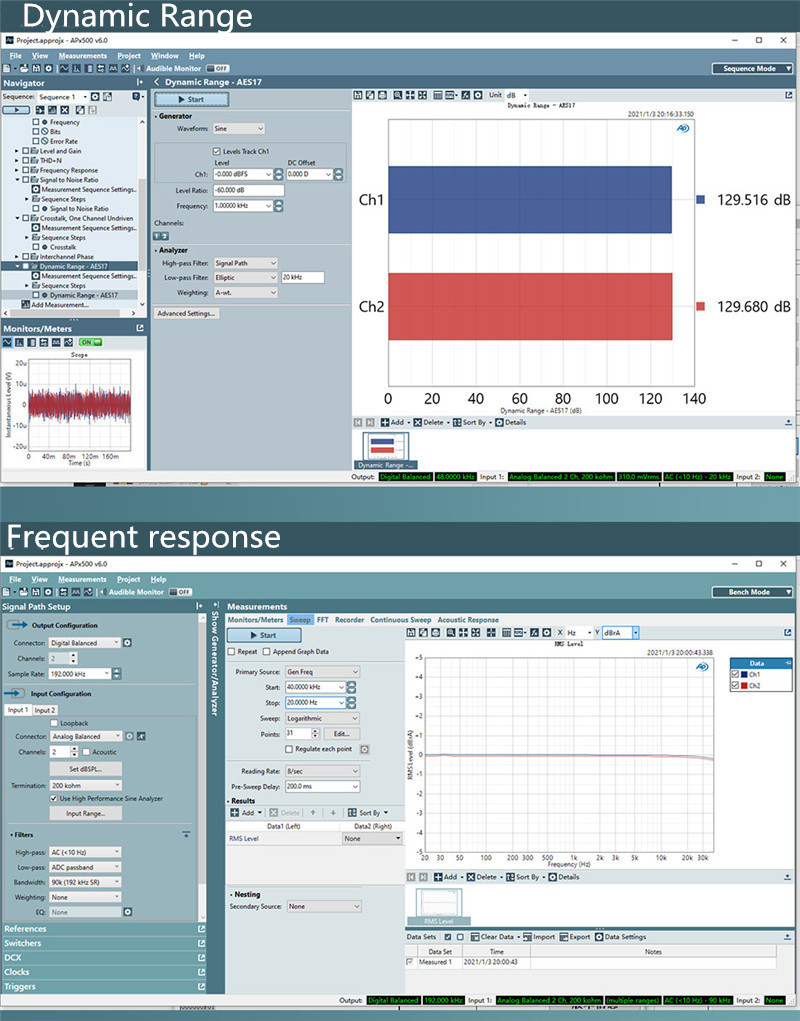Click the Export icon in Data Sets bar
The image size is (800, 1021).
(565, 937)
